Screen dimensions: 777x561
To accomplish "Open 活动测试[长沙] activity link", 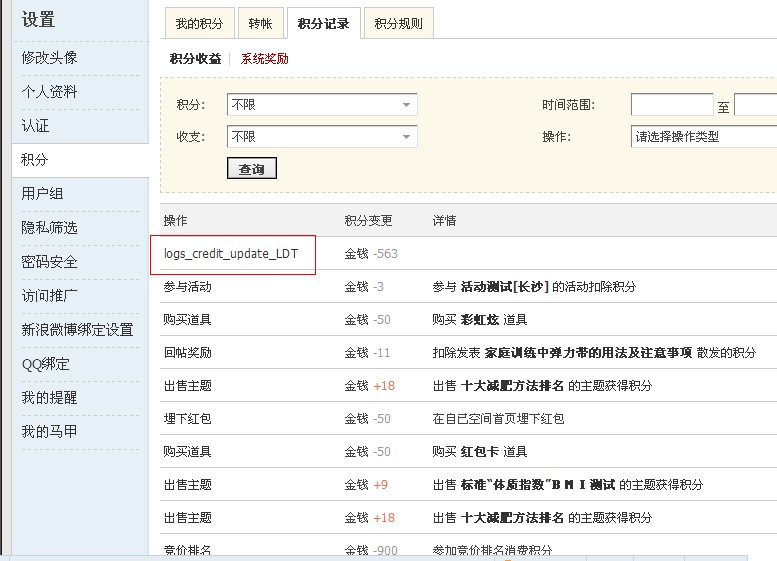I will [x=504, y=287].
